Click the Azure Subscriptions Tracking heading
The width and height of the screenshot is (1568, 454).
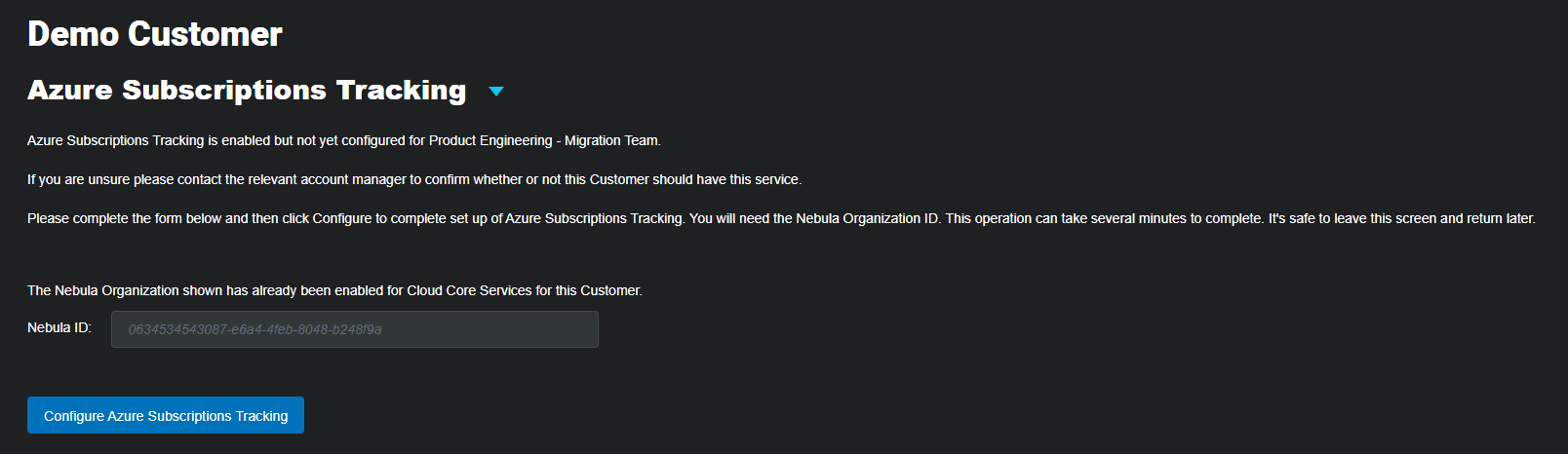click(x=247, y=90)
